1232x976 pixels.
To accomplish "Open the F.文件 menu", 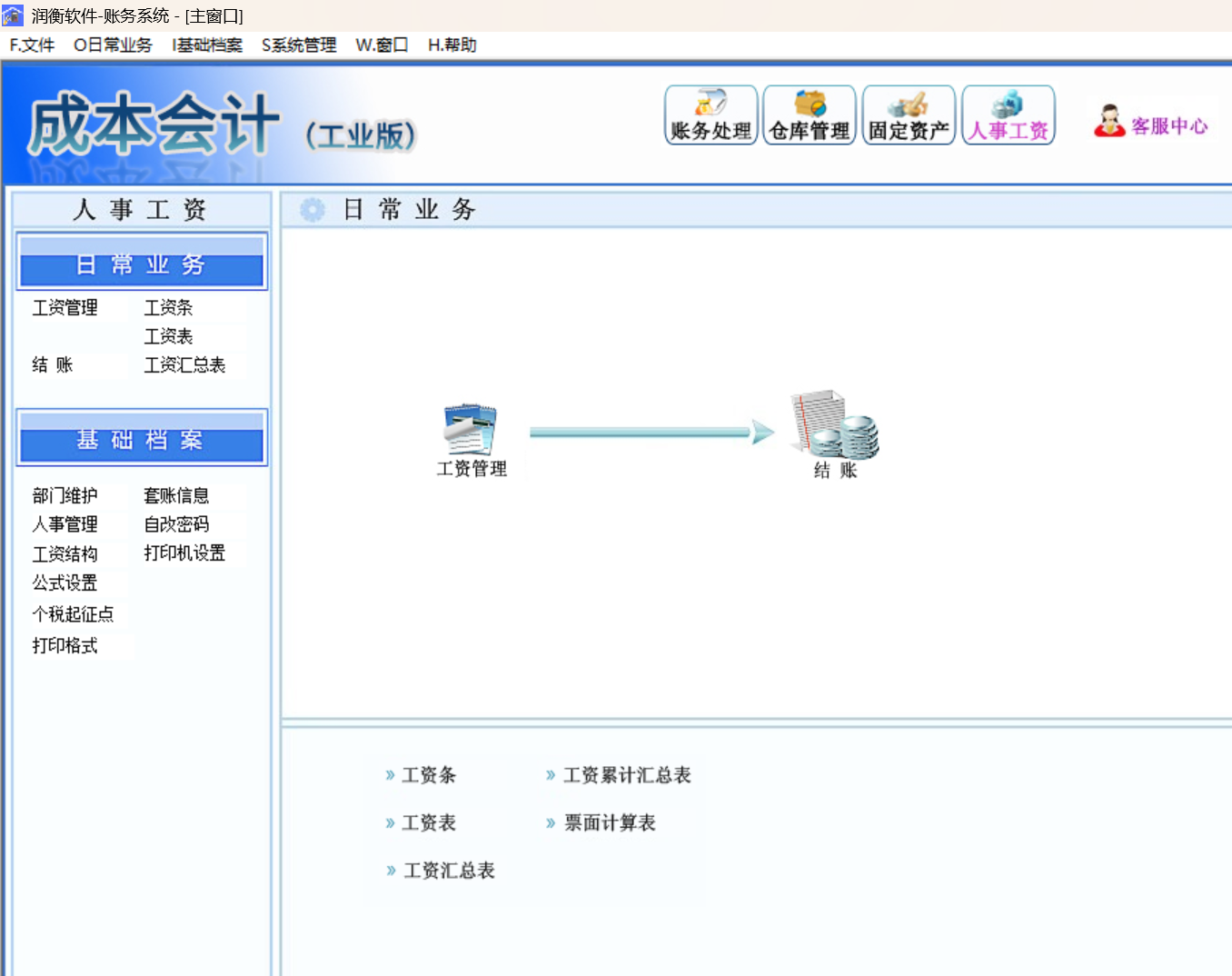I will pyautogui.click(x=32, y=45).
